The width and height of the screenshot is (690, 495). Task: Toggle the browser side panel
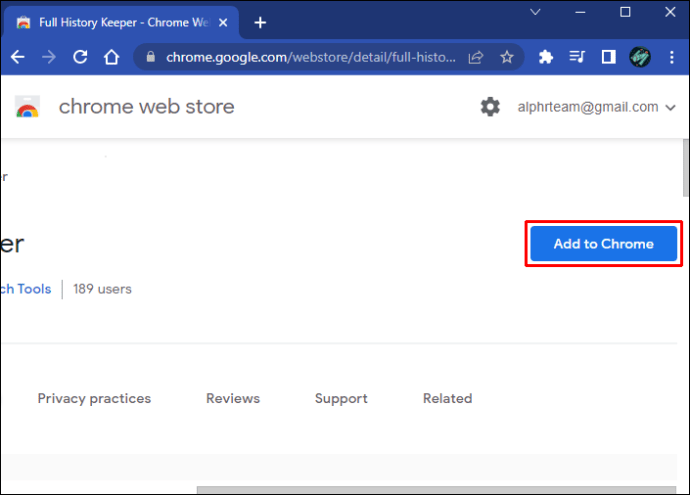coord(609,57)
